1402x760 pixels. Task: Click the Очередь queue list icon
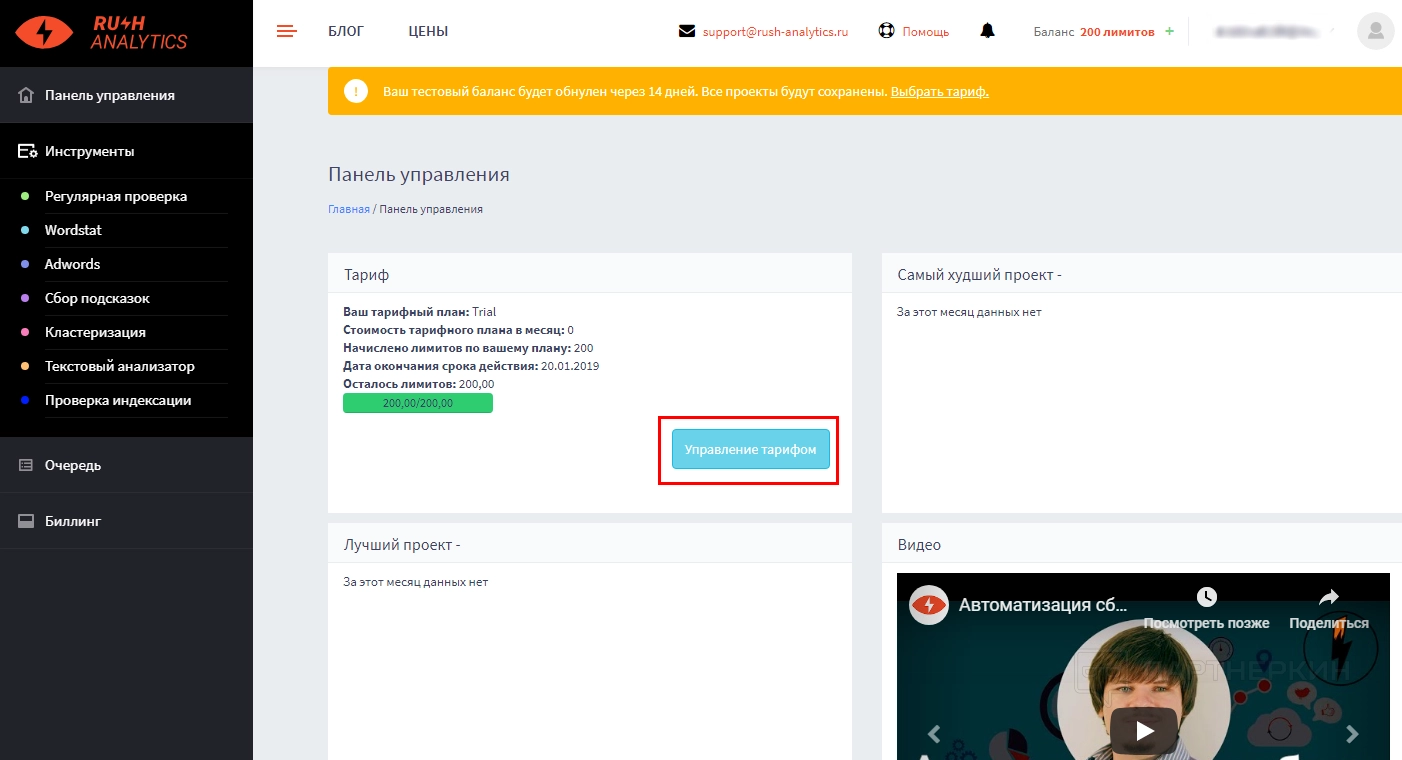pyautogui.click(x=26, y=465)
